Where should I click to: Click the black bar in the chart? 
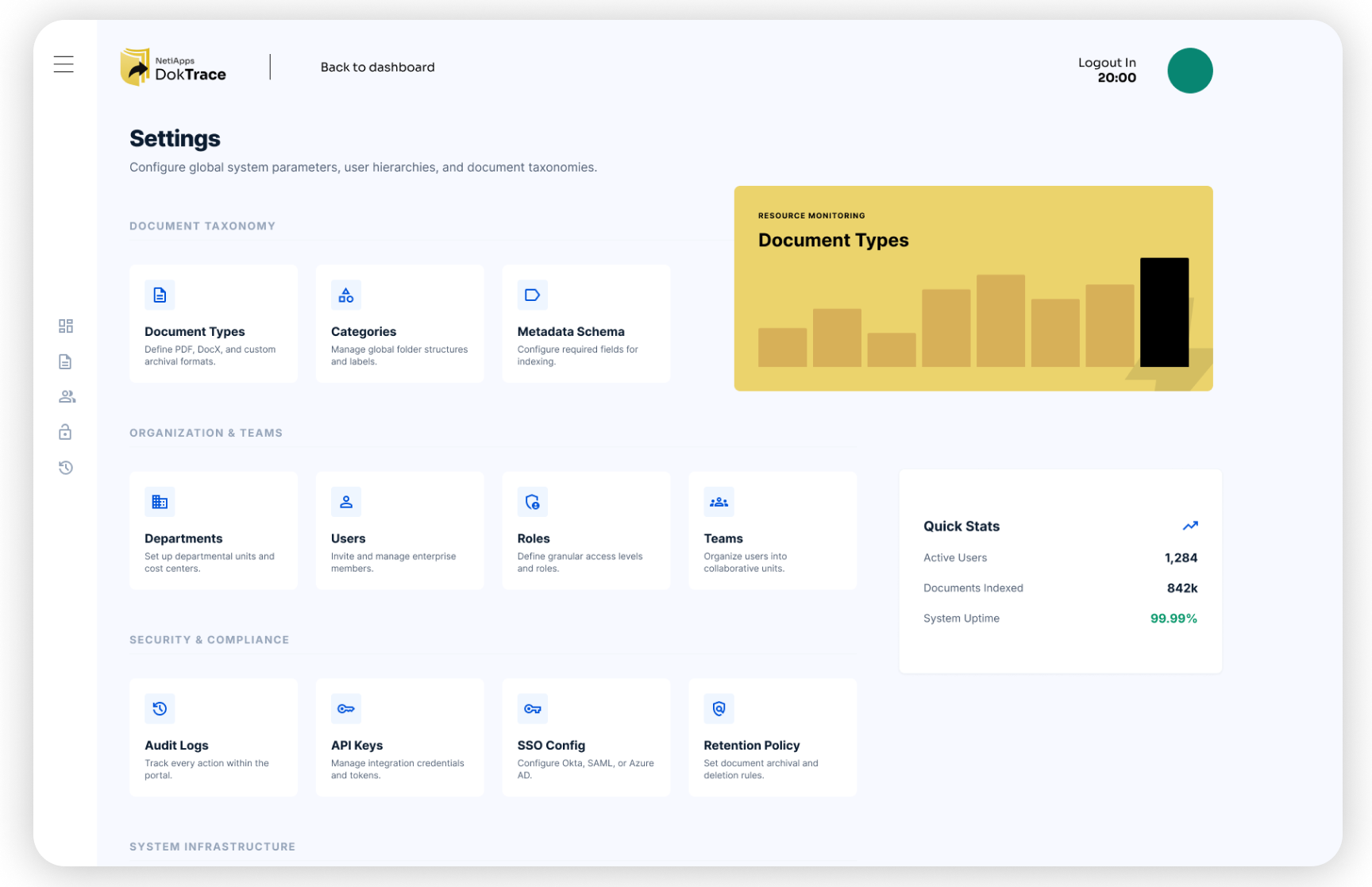[1164, 312]
